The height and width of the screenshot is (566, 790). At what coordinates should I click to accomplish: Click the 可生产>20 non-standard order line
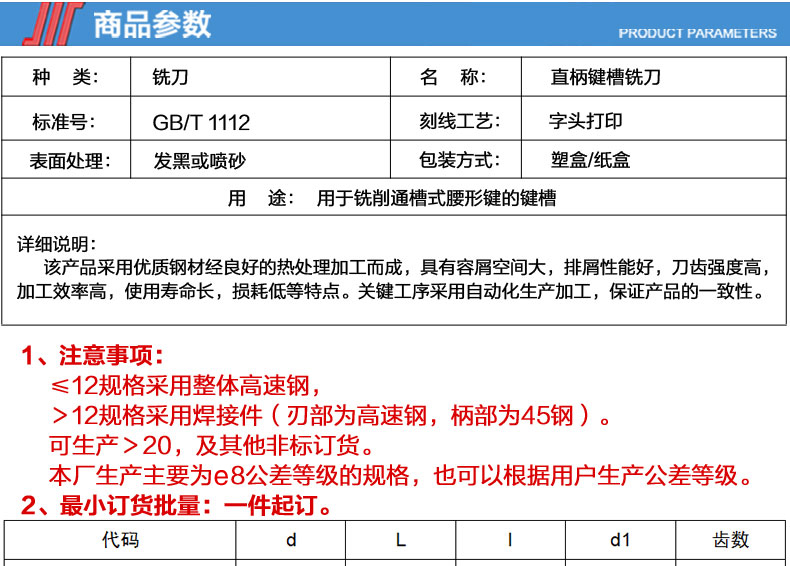[x=212, y=446]
